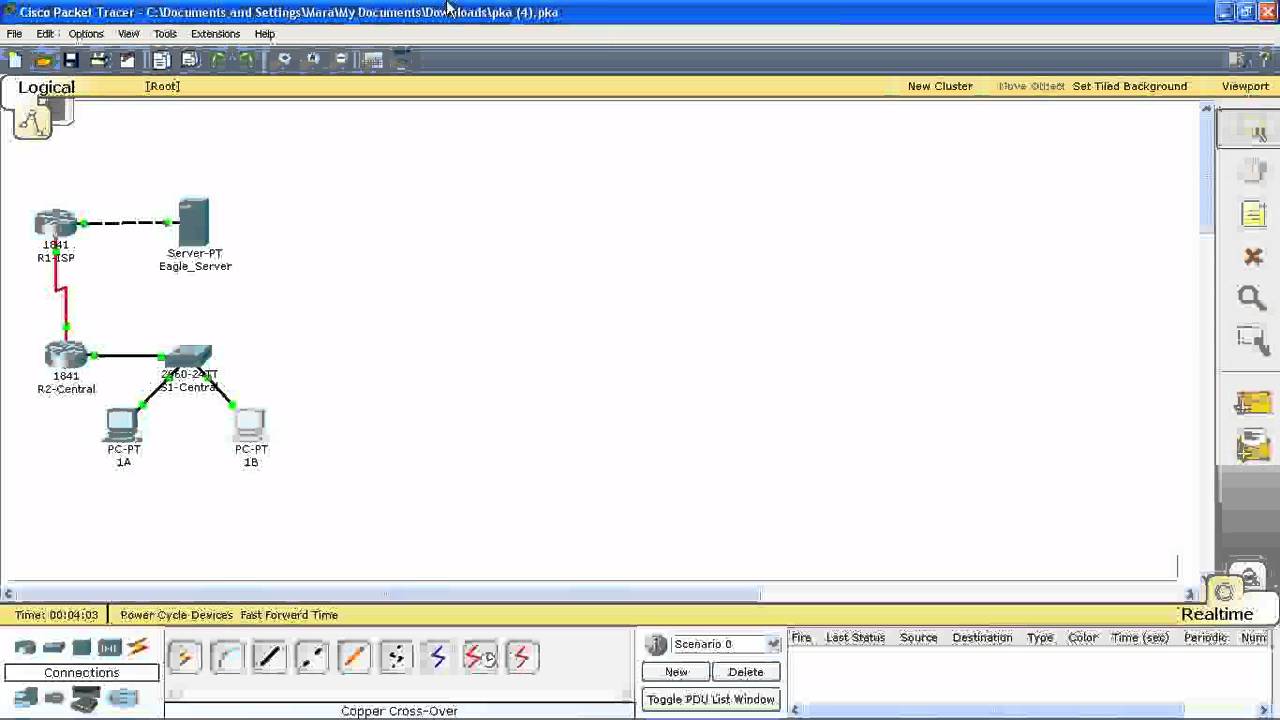Select the red X Delete tool
This screenshot has width=1280, height=720.
click(x=1253, y=257)
